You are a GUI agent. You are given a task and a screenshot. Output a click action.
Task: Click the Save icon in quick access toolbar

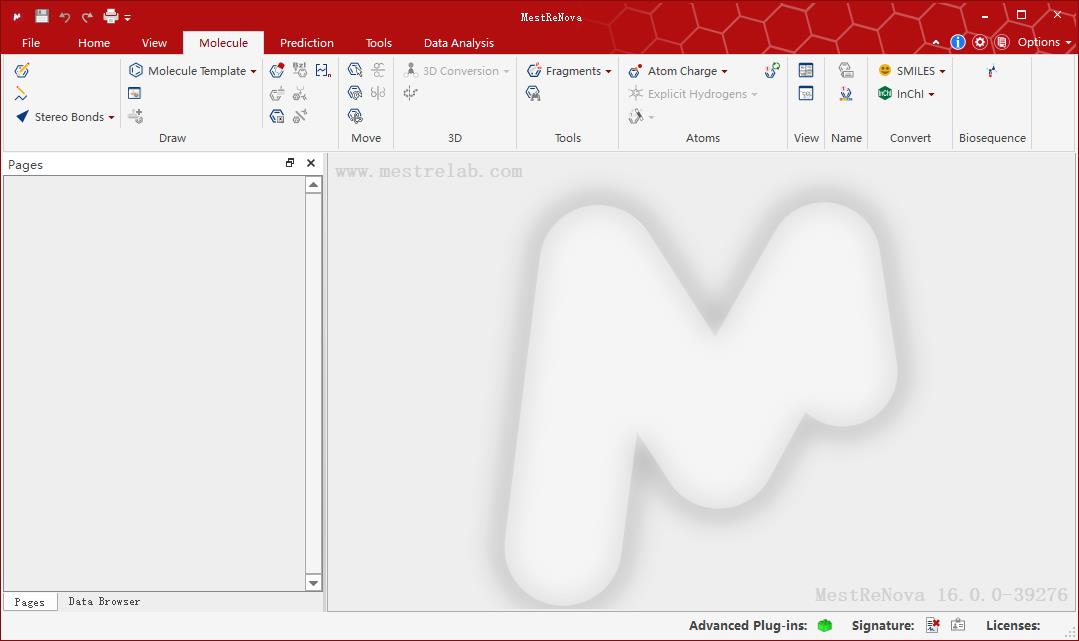(41, 16)
